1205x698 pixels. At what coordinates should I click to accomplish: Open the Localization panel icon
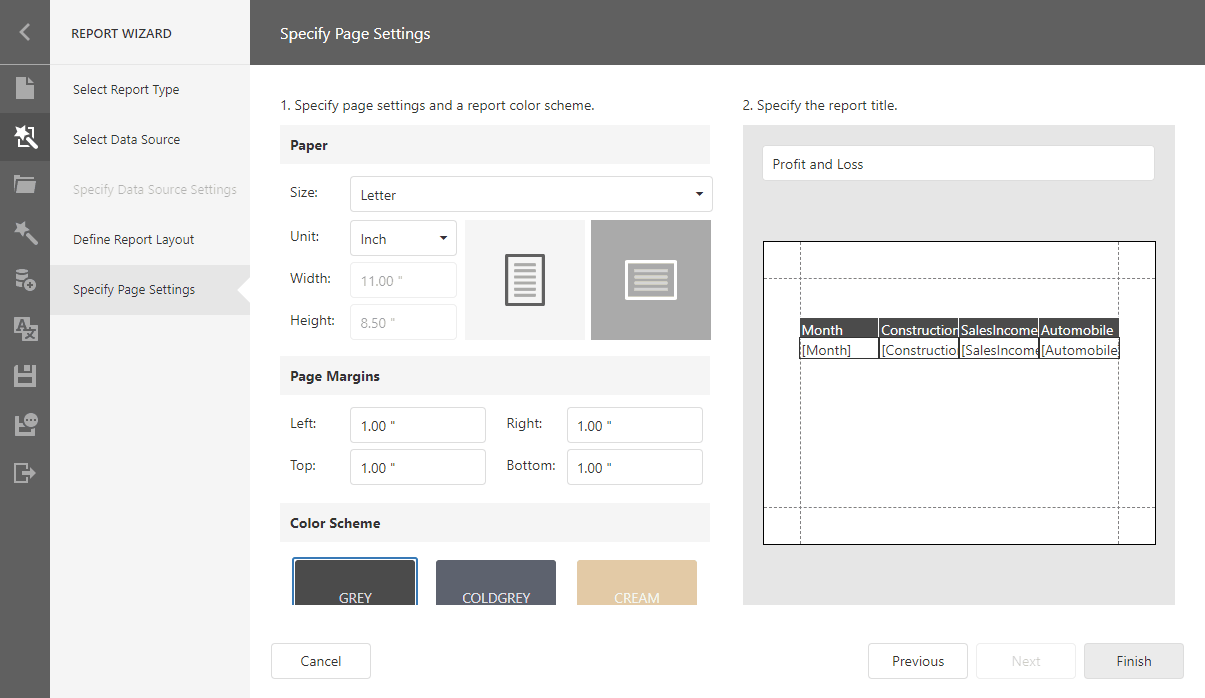tap(24, 329)
